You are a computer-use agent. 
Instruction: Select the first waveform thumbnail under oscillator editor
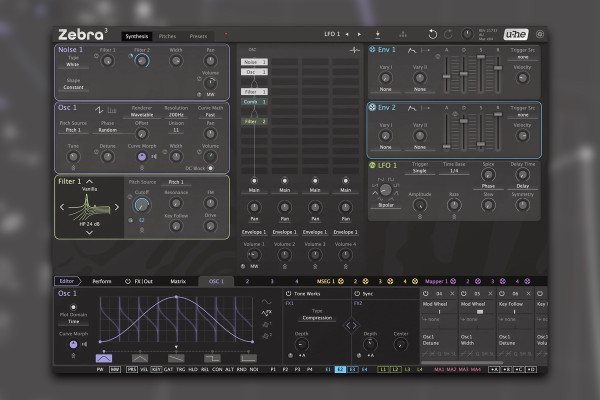(105, 357)
